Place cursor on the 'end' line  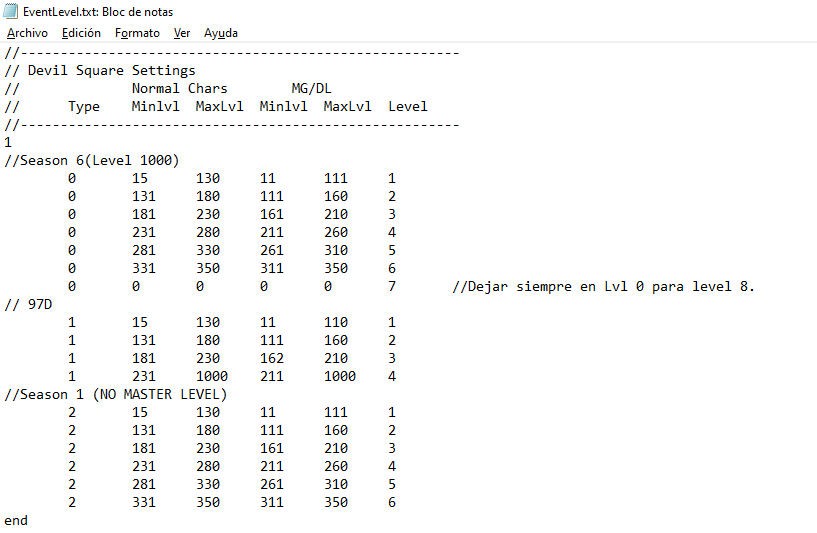16,521
